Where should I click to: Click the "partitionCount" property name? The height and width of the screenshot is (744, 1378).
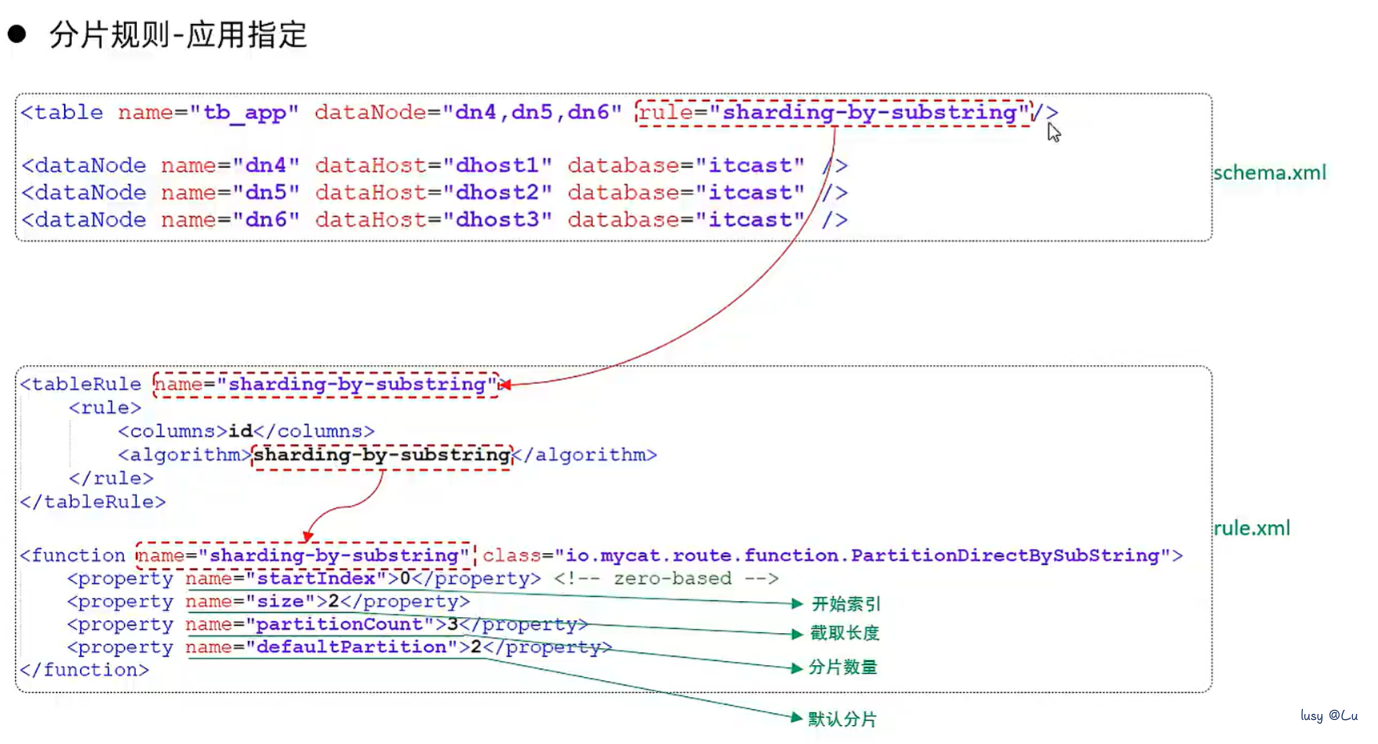pos(340,624)
